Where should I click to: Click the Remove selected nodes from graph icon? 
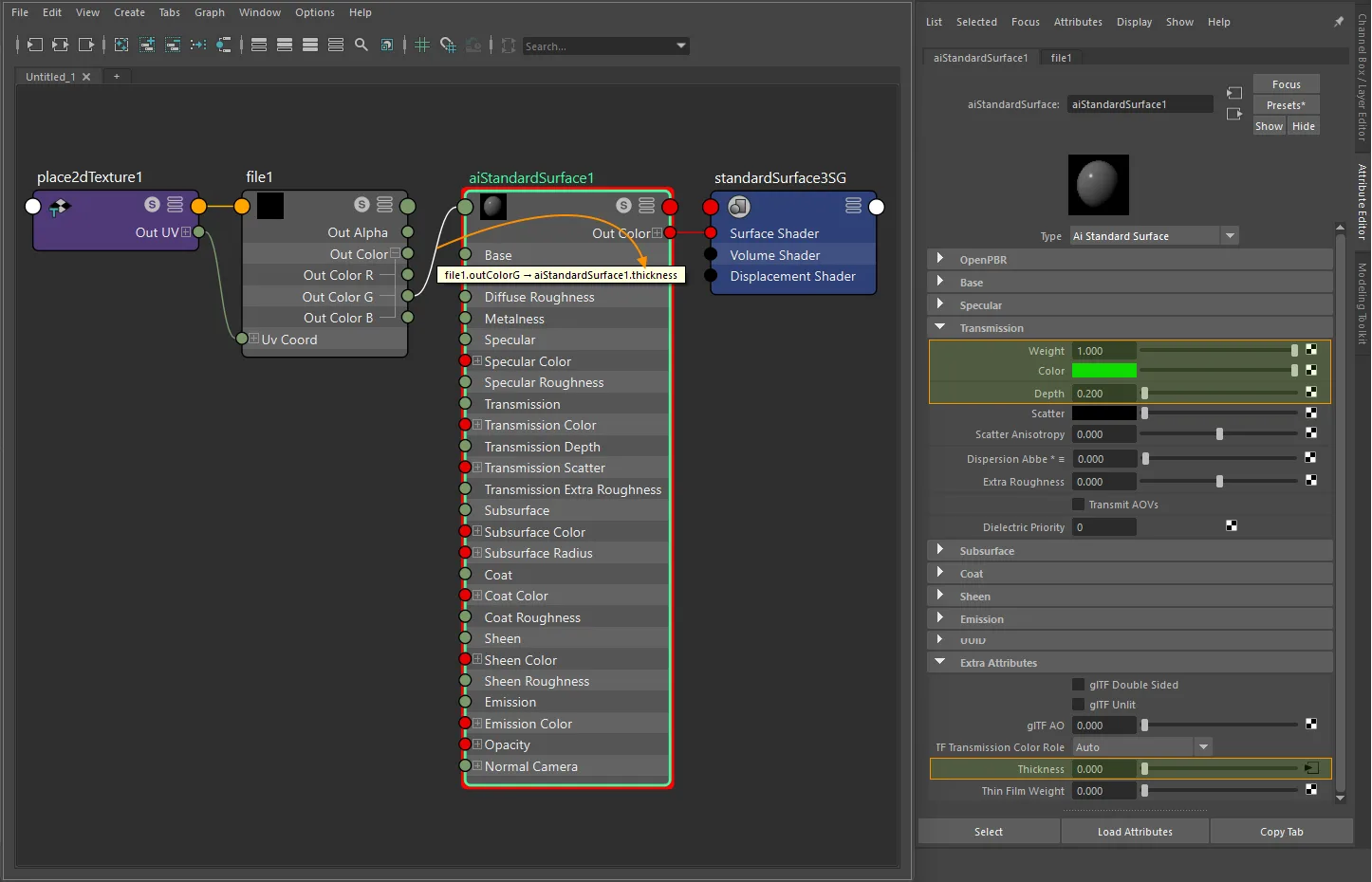(x=173, y=45)
